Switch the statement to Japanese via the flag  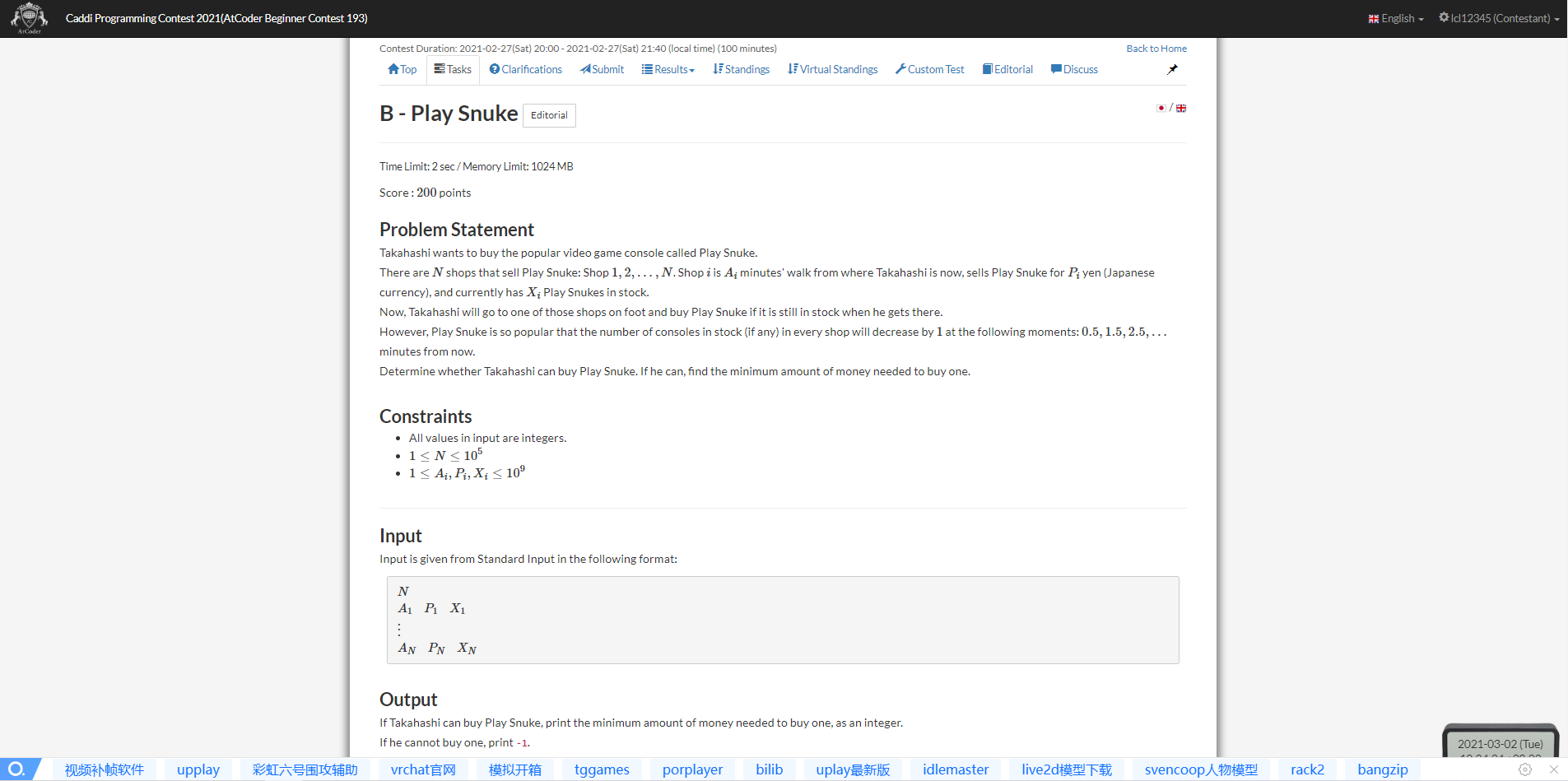coord(1161,108)
